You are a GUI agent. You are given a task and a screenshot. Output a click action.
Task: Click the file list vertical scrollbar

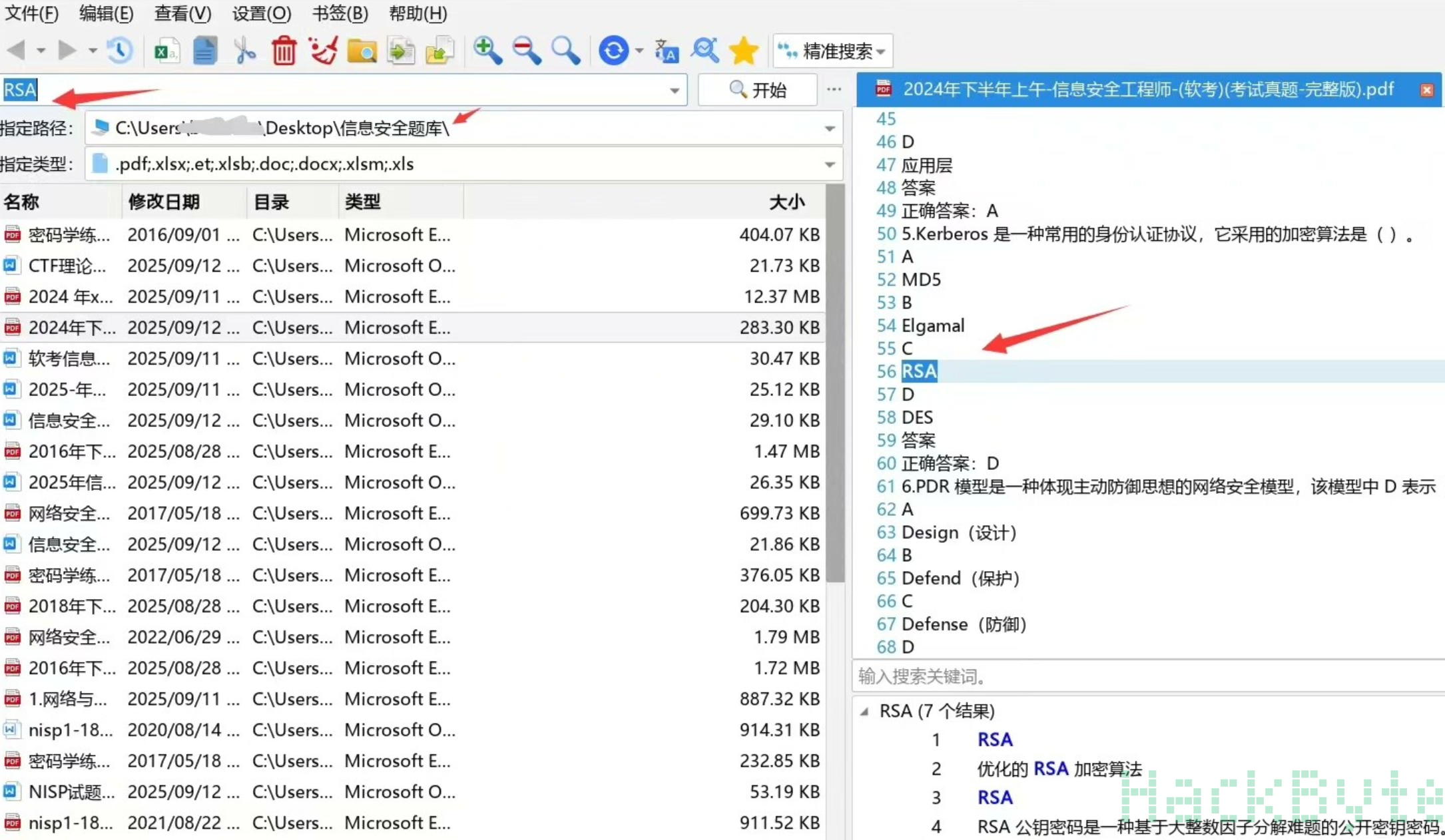pos(835,383)
